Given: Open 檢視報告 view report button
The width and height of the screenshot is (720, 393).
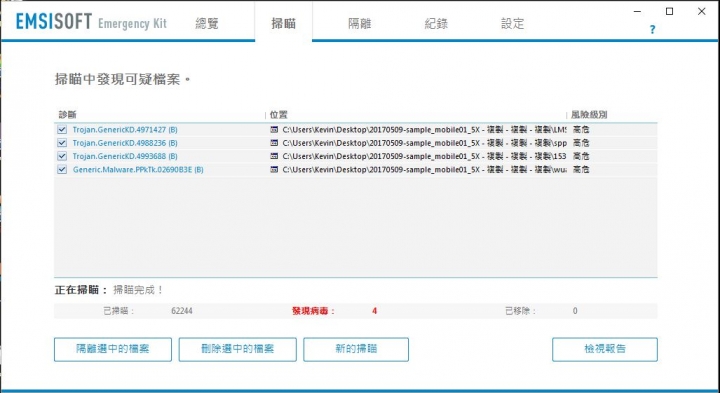Looking at the screenshot, I should tap(605, 349).
